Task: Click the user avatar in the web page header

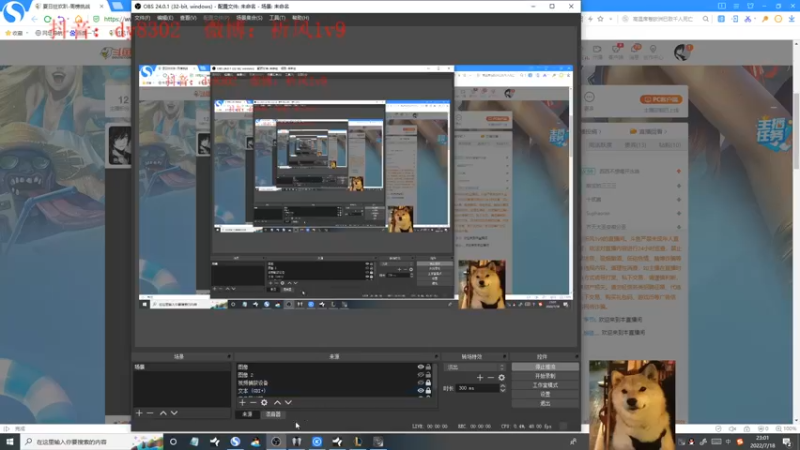Action: click(682, 52)
